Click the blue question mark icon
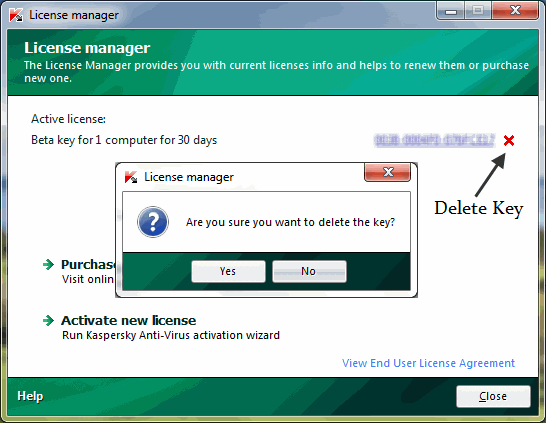This screenshot has height=423, width=546. pos(153,222)
